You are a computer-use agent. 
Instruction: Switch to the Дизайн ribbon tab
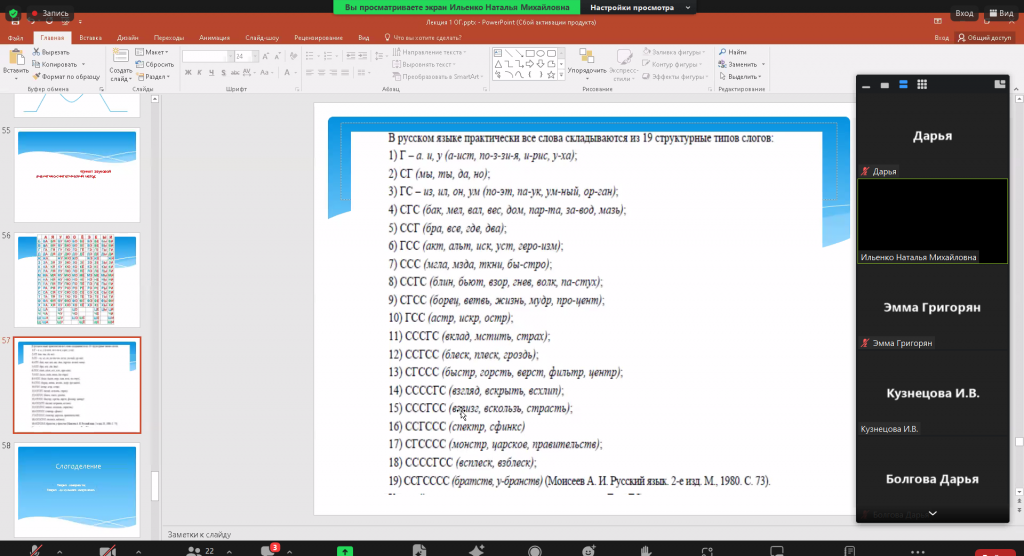[x=127, y=38]
